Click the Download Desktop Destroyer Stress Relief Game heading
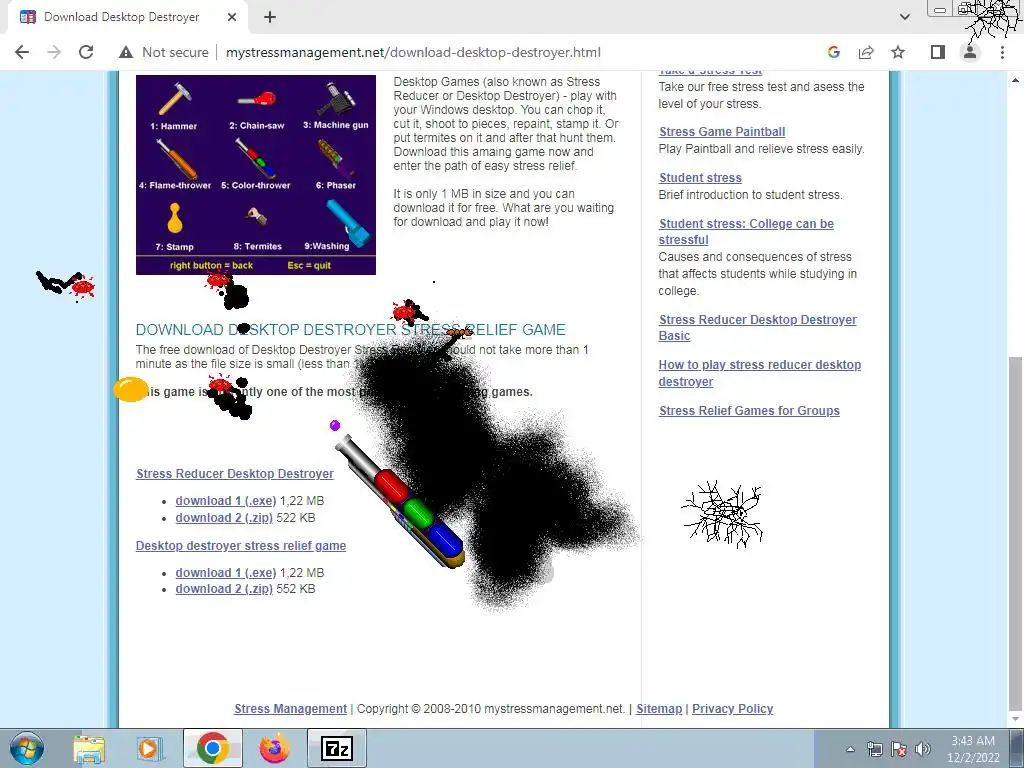 [351, 330]
